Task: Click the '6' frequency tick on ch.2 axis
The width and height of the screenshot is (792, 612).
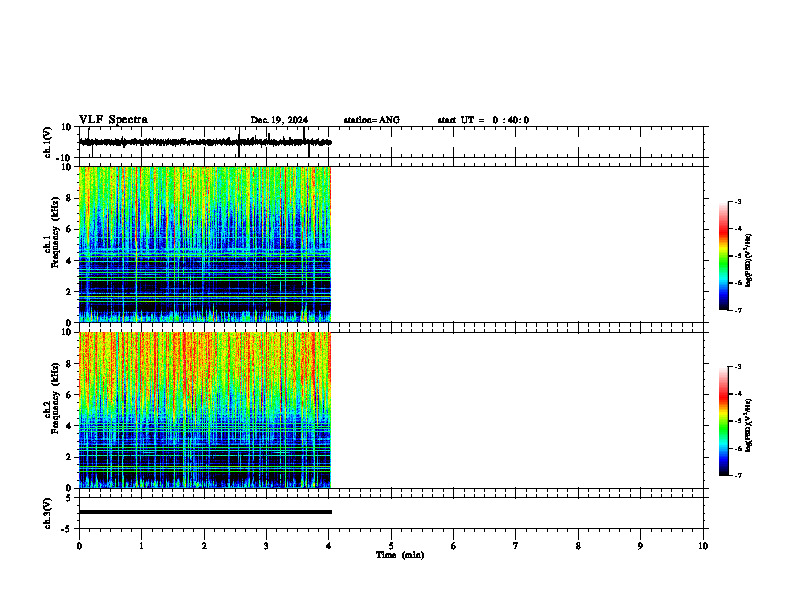Action: pyautogui.click(x=69, y=395)
